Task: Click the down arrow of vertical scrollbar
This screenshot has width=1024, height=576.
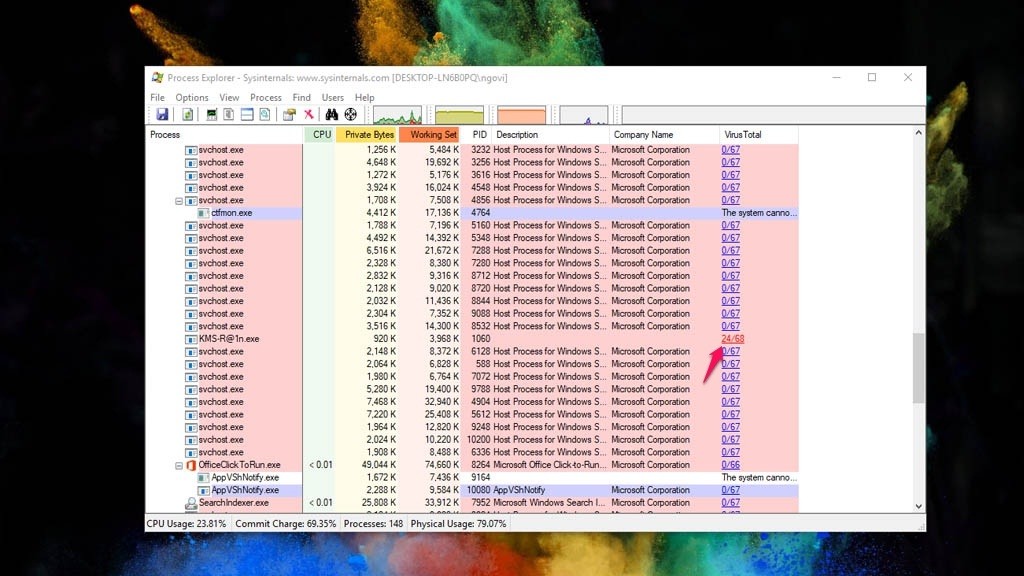Action: click(x=918, y=506)
